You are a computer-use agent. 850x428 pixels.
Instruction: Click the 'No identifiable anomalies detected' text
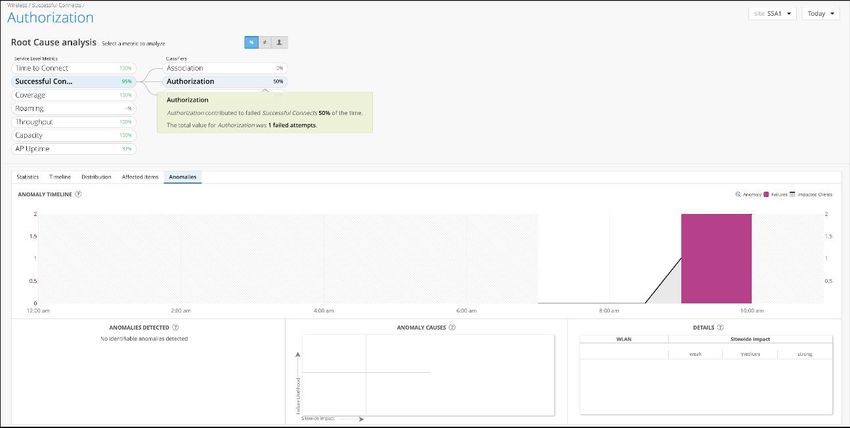pyautogui.click(x=144, y=339)
